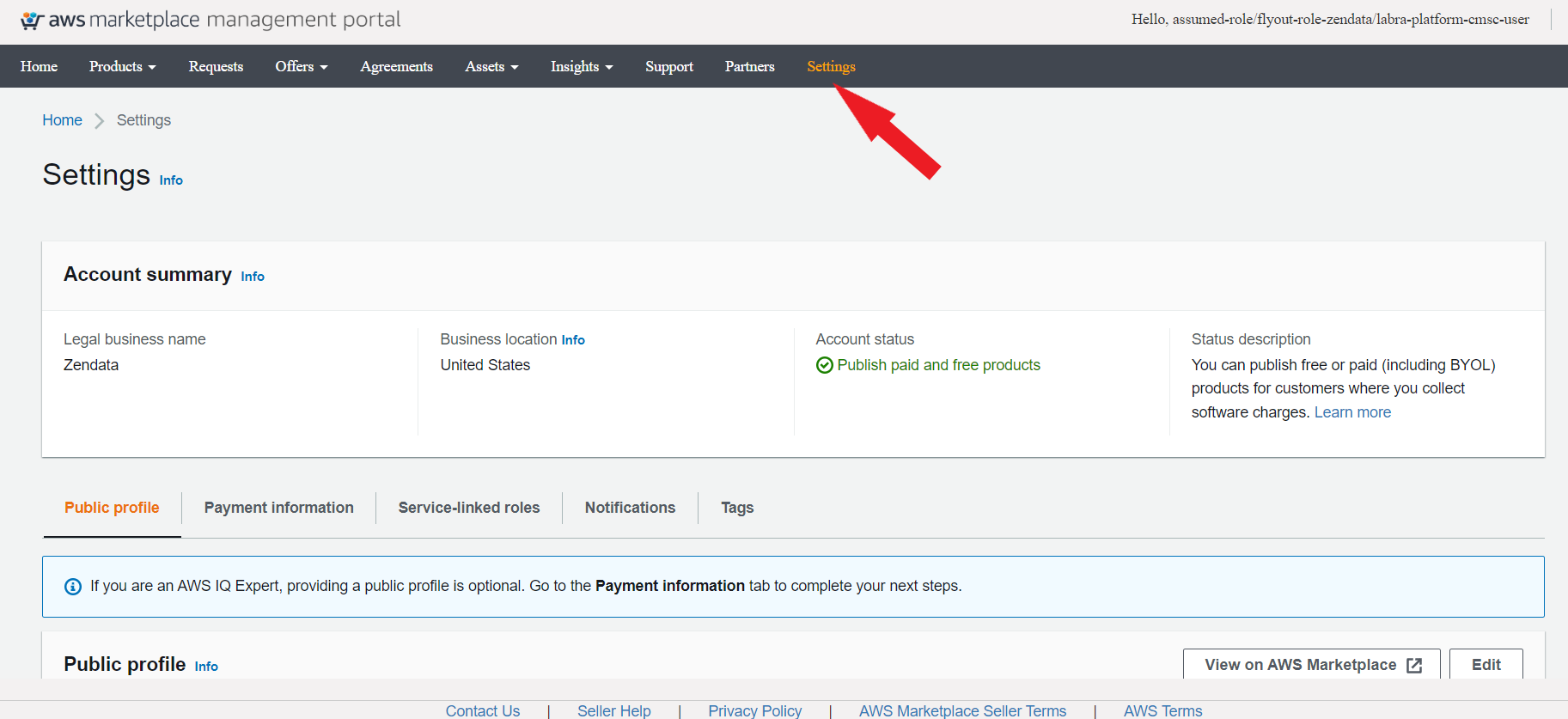Open the Partners menu item
The height and width of the screenshot is (719, 1568).
click(x=750, y=66)
